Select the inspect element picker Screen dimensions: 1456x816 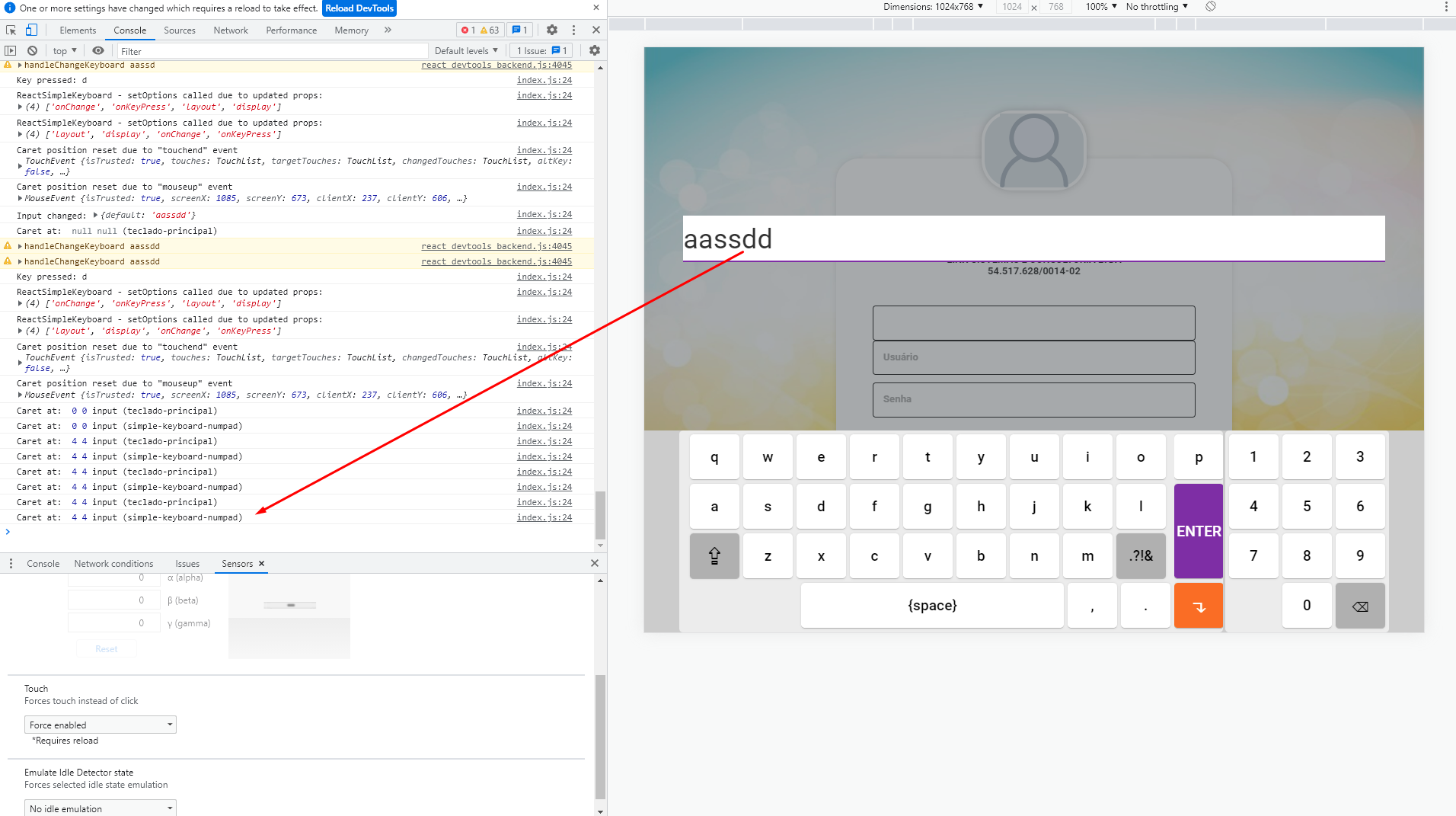(x=10, y=30)
